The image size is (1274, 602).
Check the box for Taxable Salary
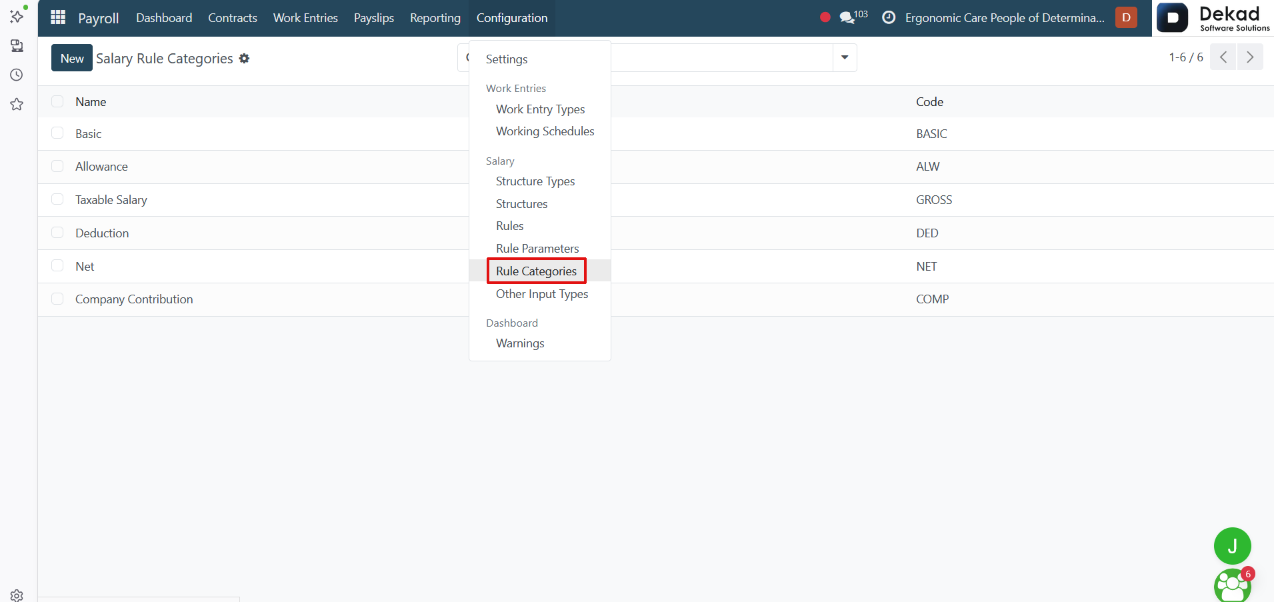[x=57, y=200]
